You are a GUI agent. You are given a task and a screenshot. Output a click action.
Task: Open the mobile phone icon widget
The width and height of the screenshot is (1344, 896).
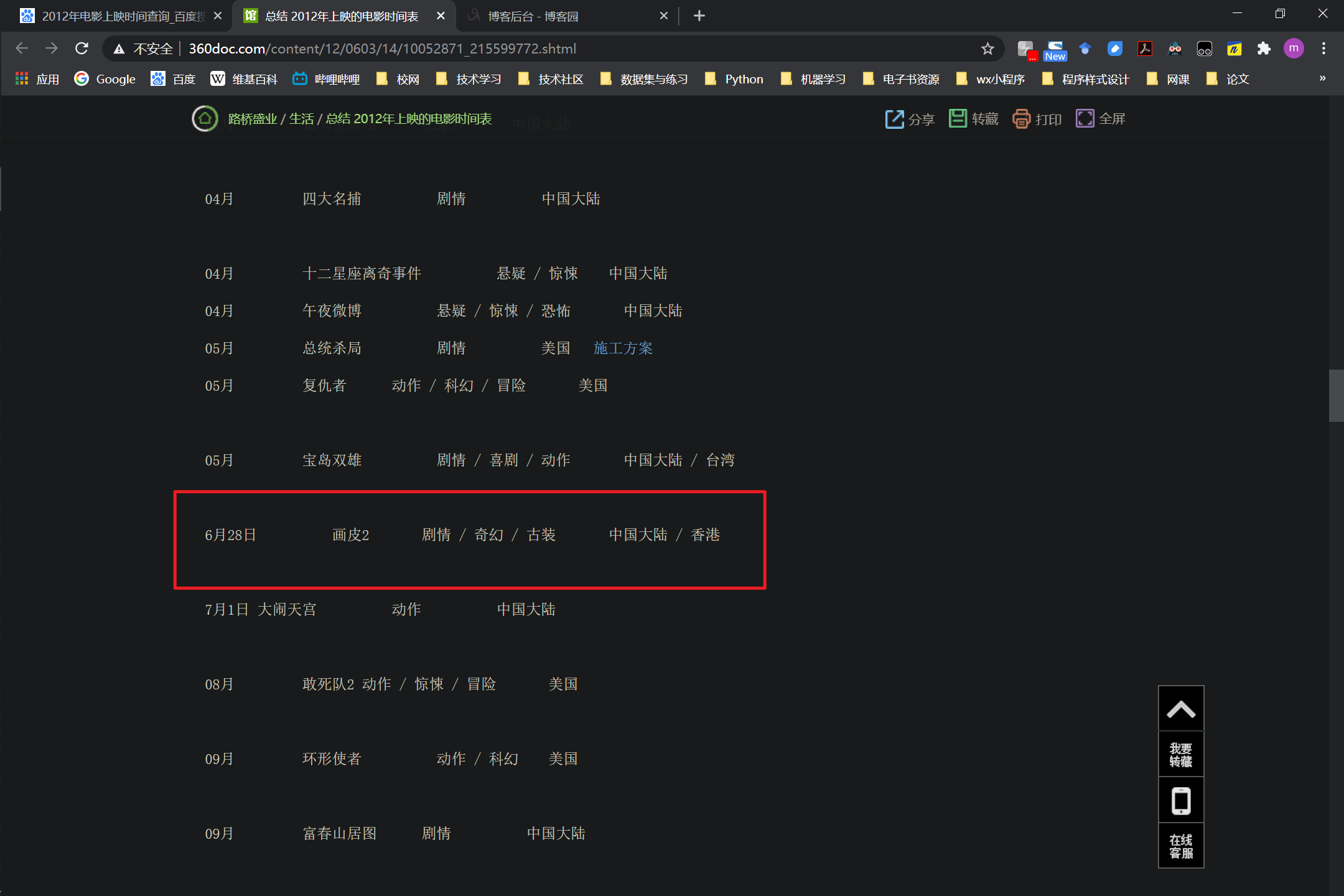coord(1180,801)
